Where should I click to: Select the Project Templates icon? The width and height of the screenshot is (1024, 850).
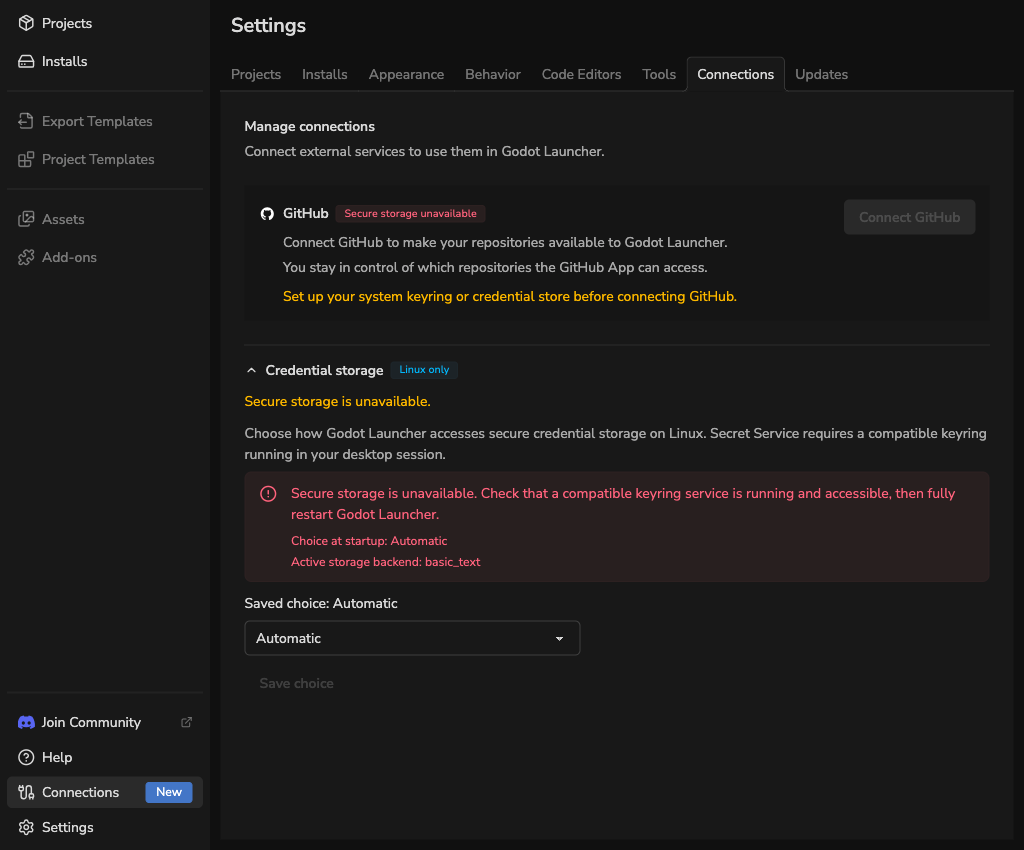pyautogui.click(x=26, y=159)
